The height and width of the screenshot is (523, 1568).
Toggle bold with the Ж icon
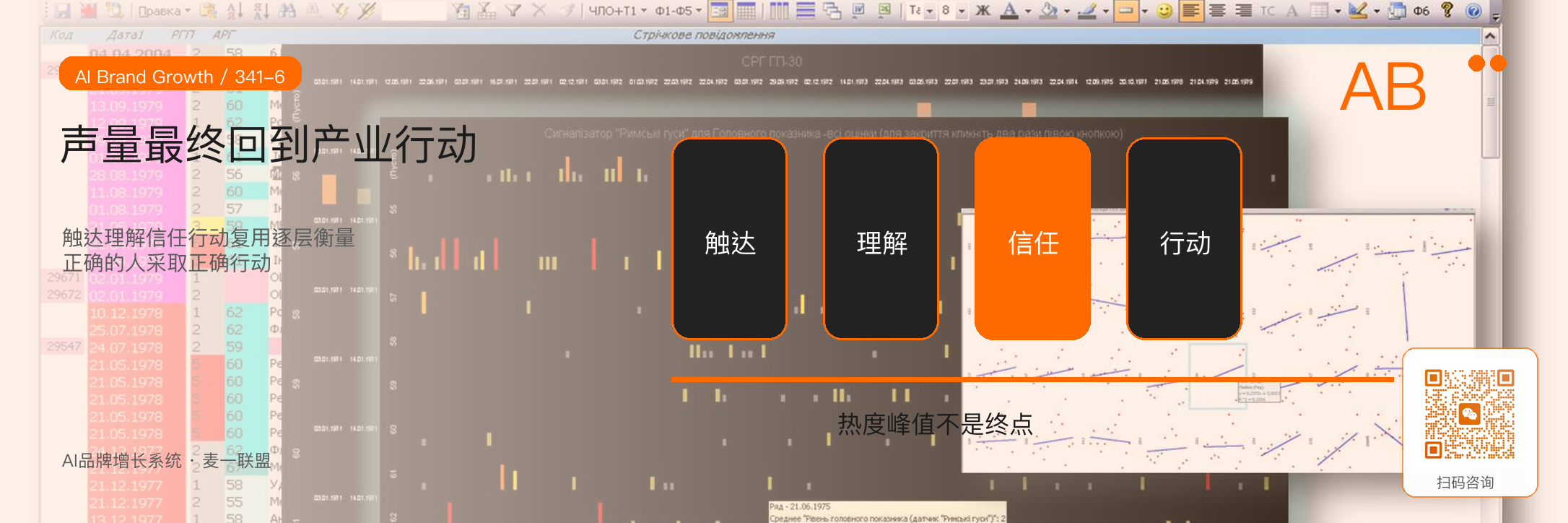tap(983, 11)
